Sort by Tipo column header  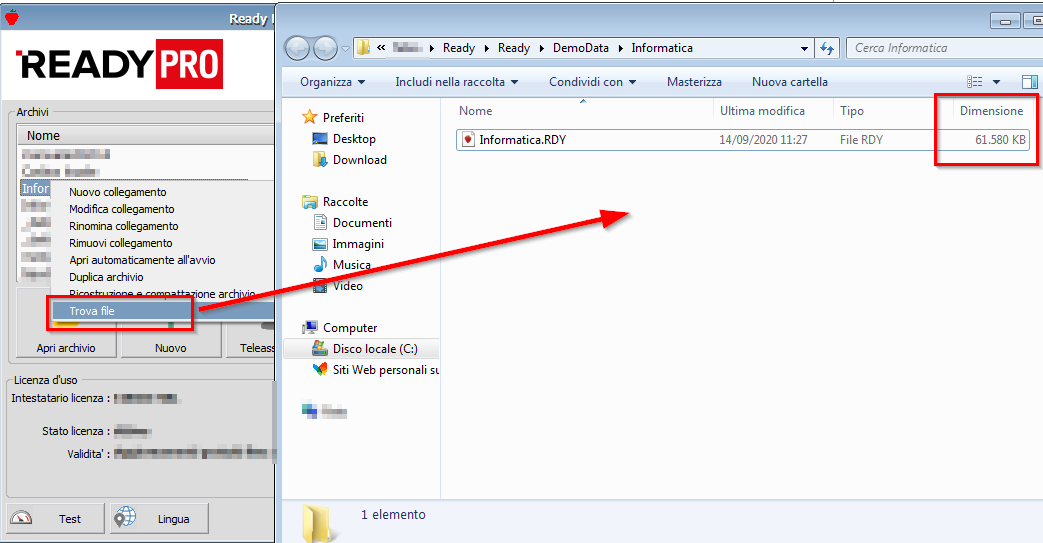851,110
